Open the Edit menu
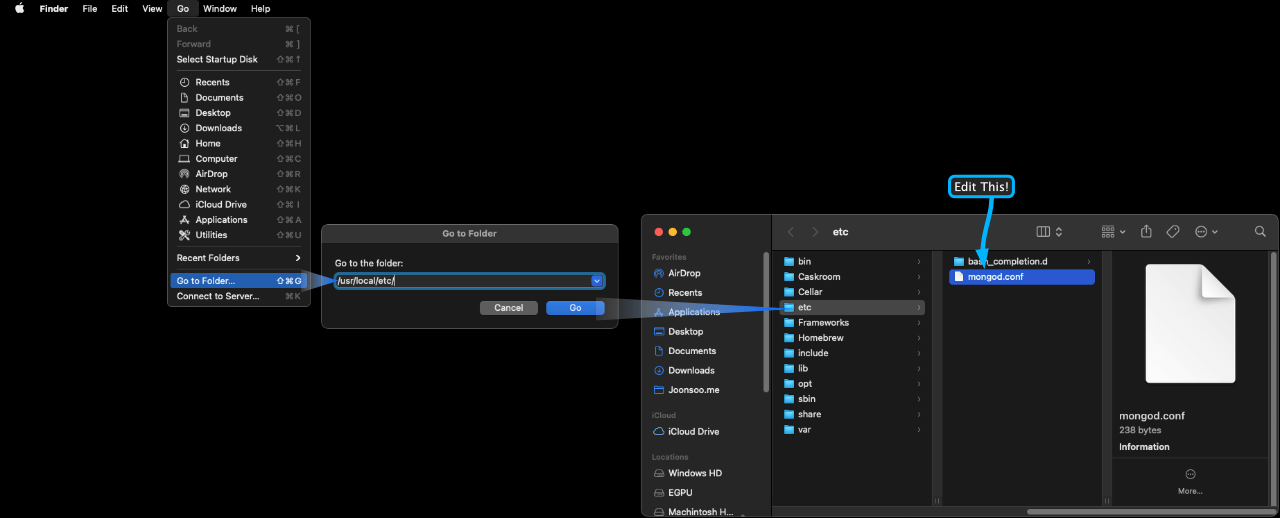Viewport: 1280px width, 518px height. pos(120,8)
